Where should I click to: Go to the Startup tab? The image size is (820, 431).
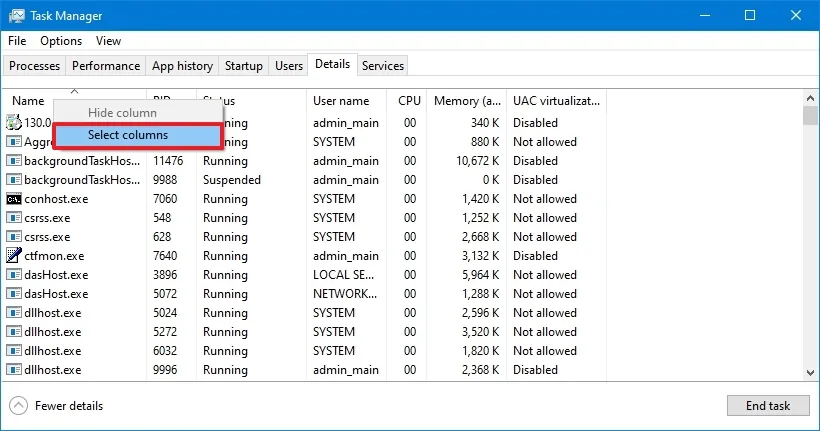(x=244, y=66)
